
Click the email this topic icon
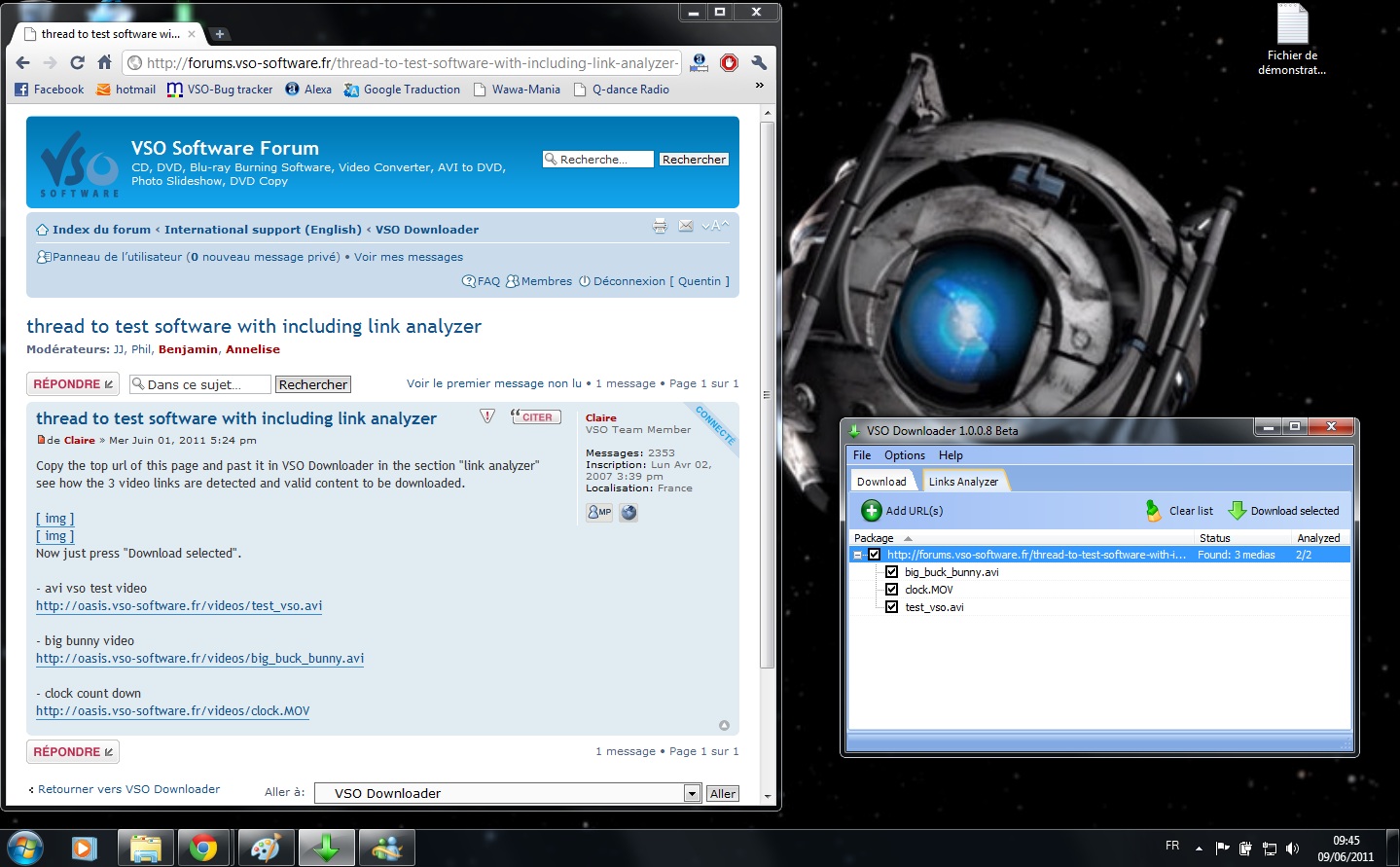click(x=686, y=226)
